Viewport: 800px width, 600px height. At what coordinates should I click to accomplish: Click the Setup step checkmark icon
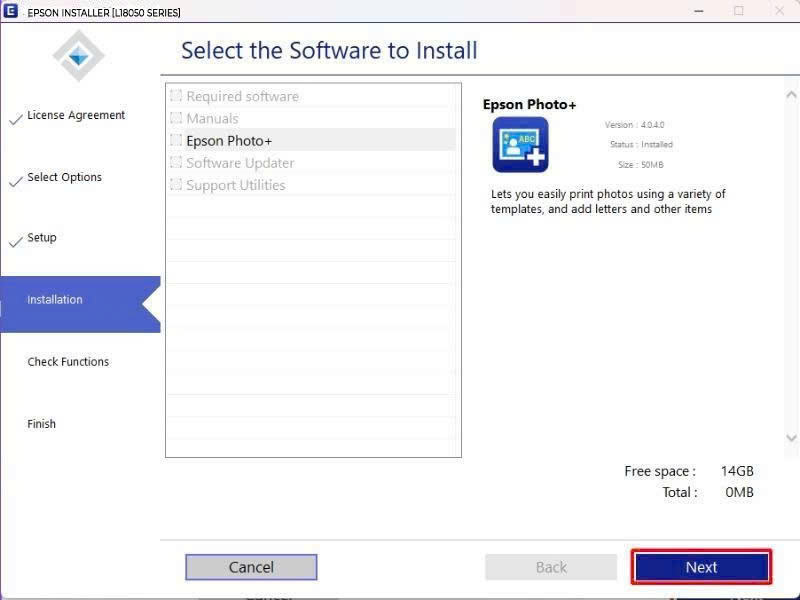point(16,241)
